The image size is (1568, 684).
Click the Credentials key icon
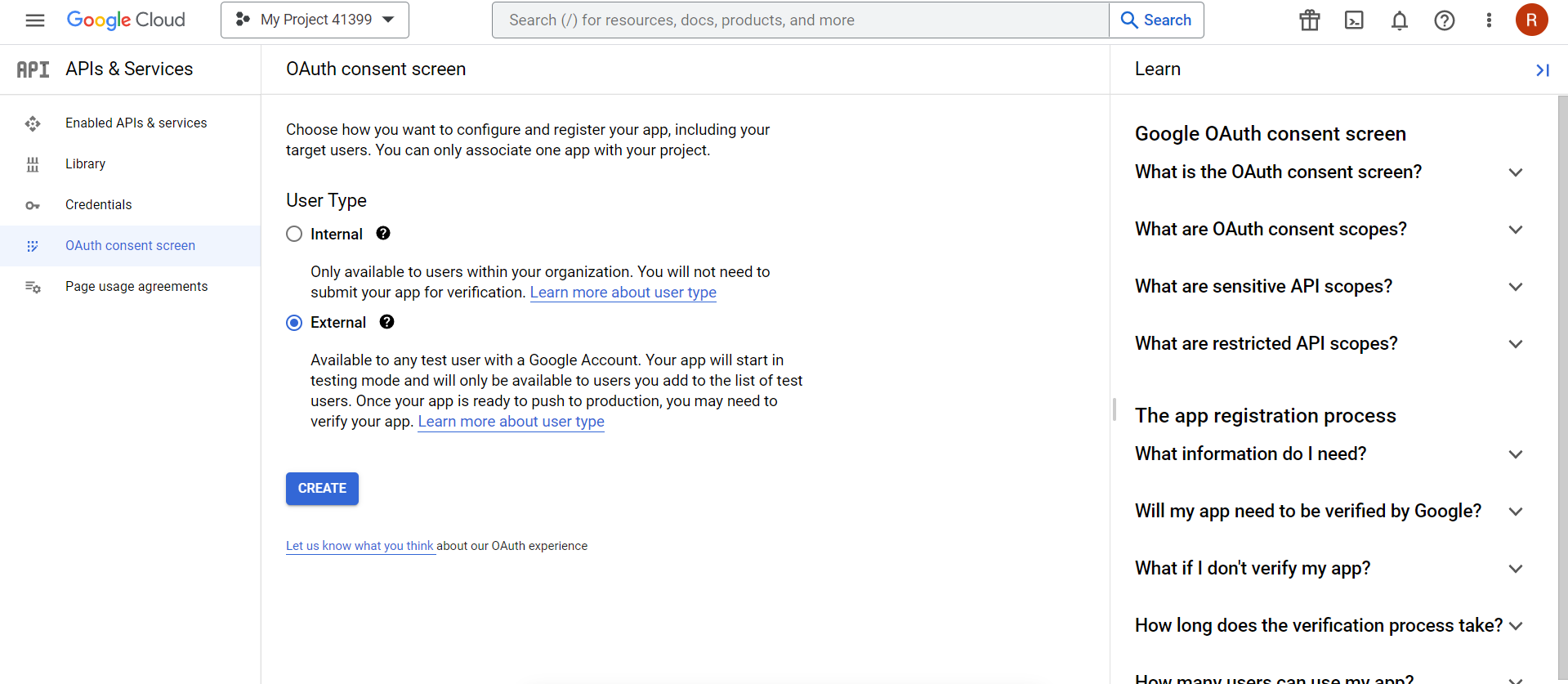(33, 205)
